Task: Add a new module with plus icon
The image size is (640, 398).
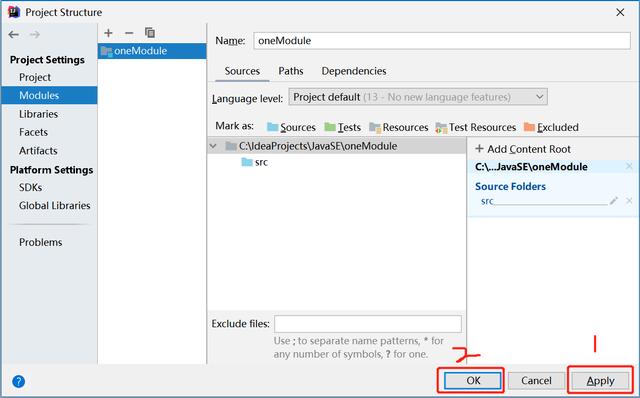Action: pos(108,33)
